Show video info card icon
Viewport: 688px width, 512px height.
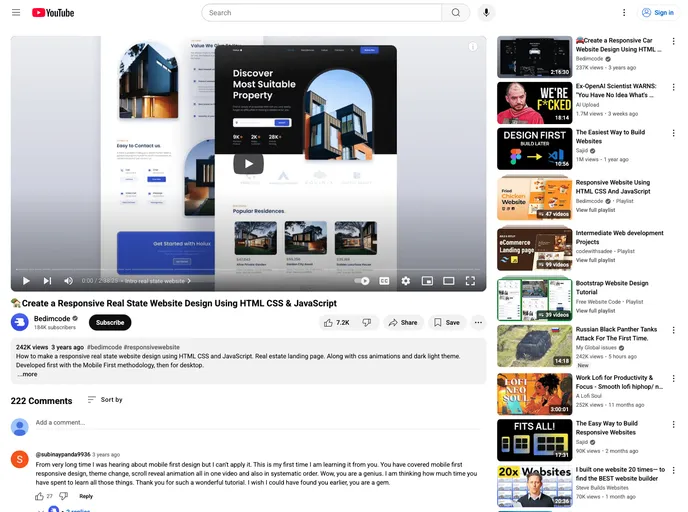473,47
